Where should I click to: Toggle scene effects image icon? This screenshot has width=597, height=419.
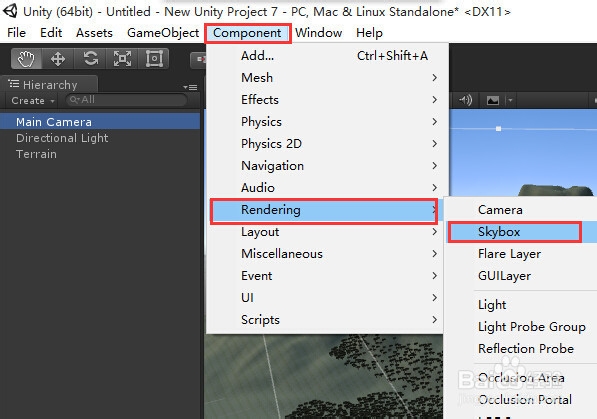click(x=493, y=101)
